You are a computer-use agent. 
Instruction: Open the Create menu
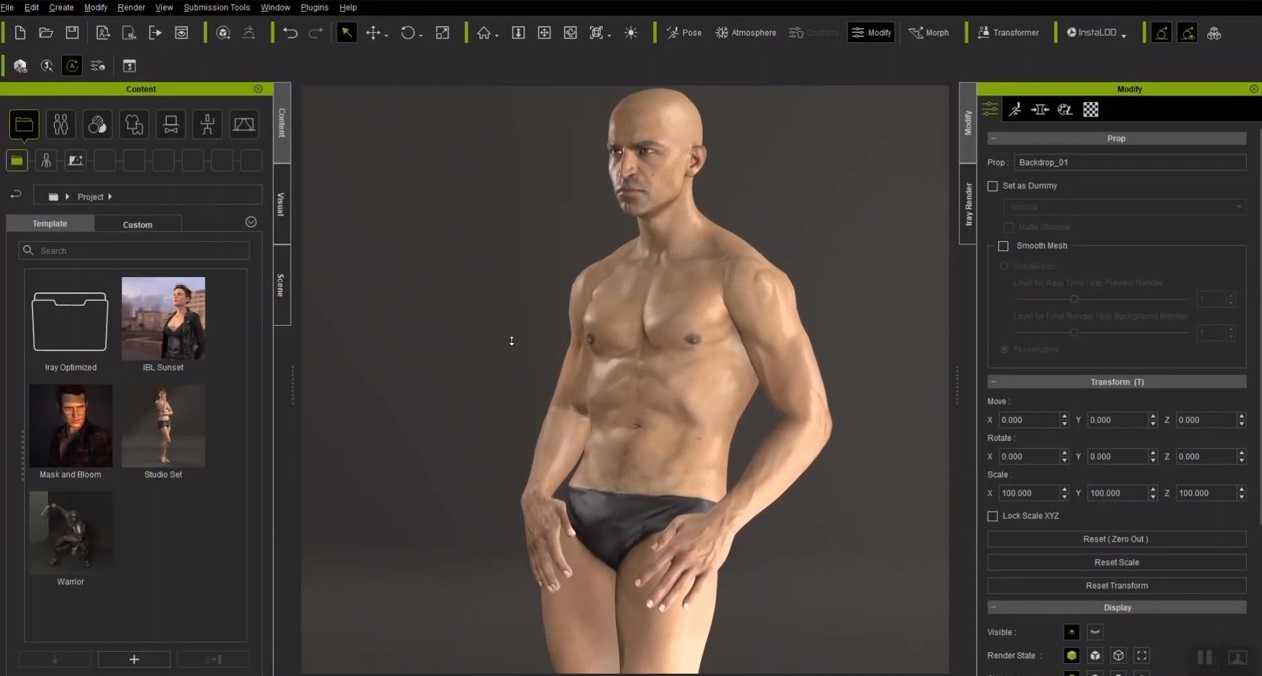point(61,7)
